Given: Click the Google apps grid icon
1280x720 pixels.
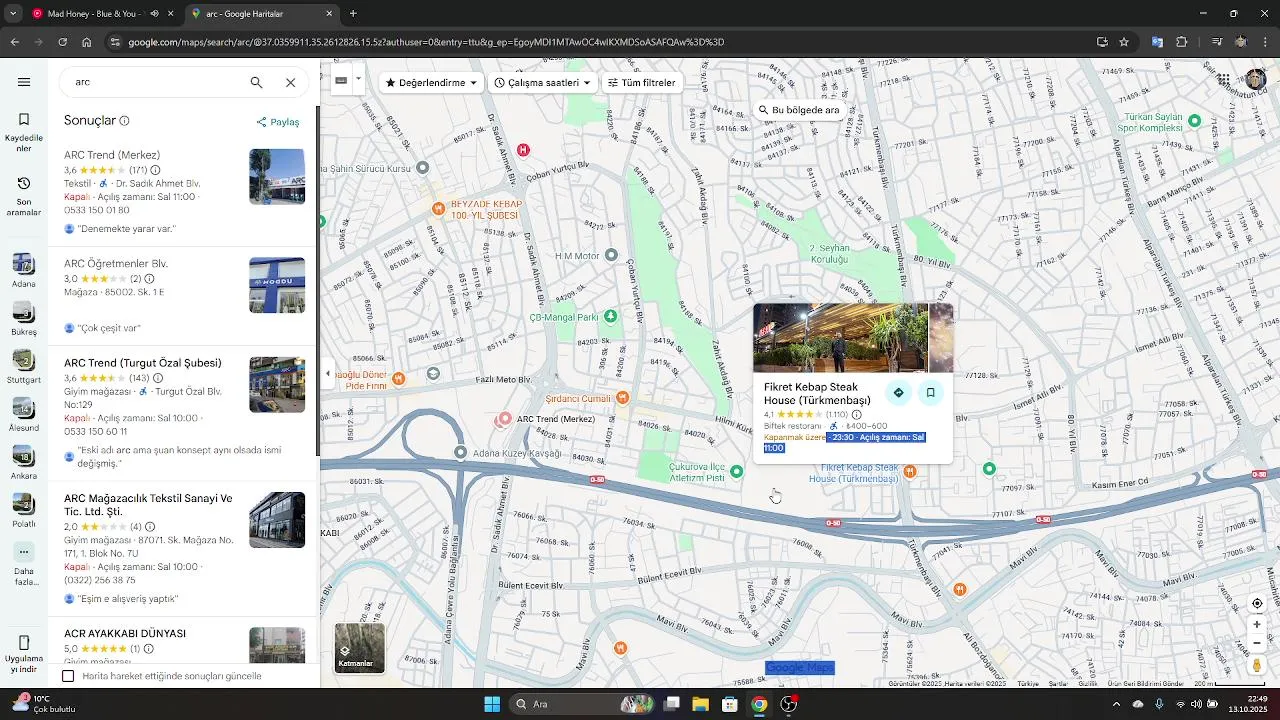Looking at the screenshot, I should (1223, 80).
